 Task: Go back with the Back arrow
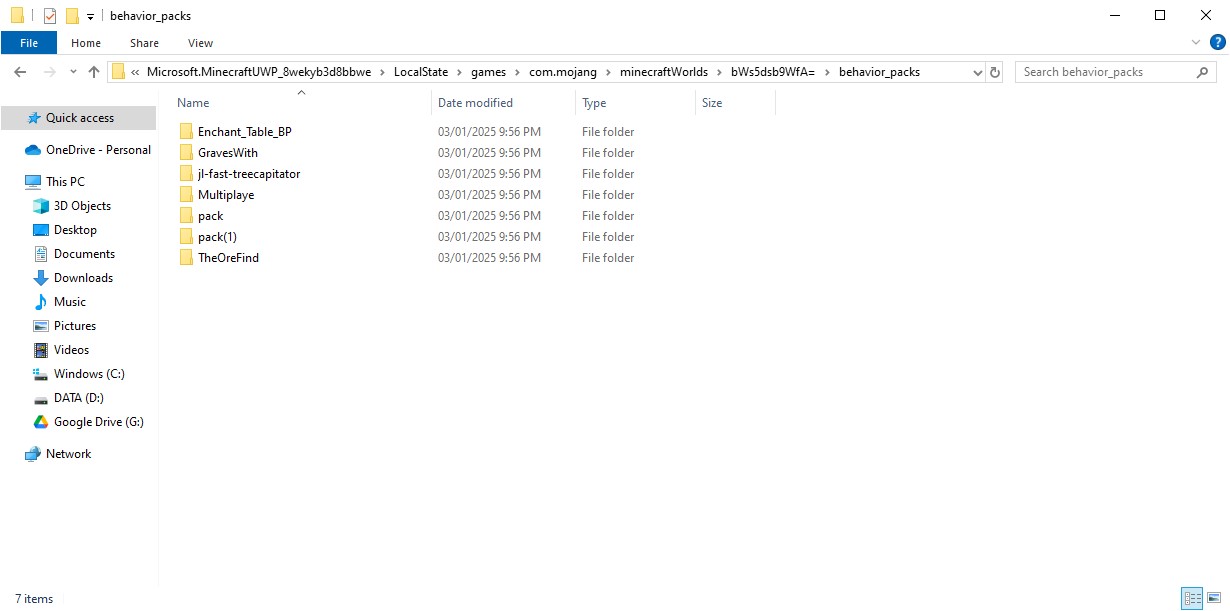[x=19, y=72]
